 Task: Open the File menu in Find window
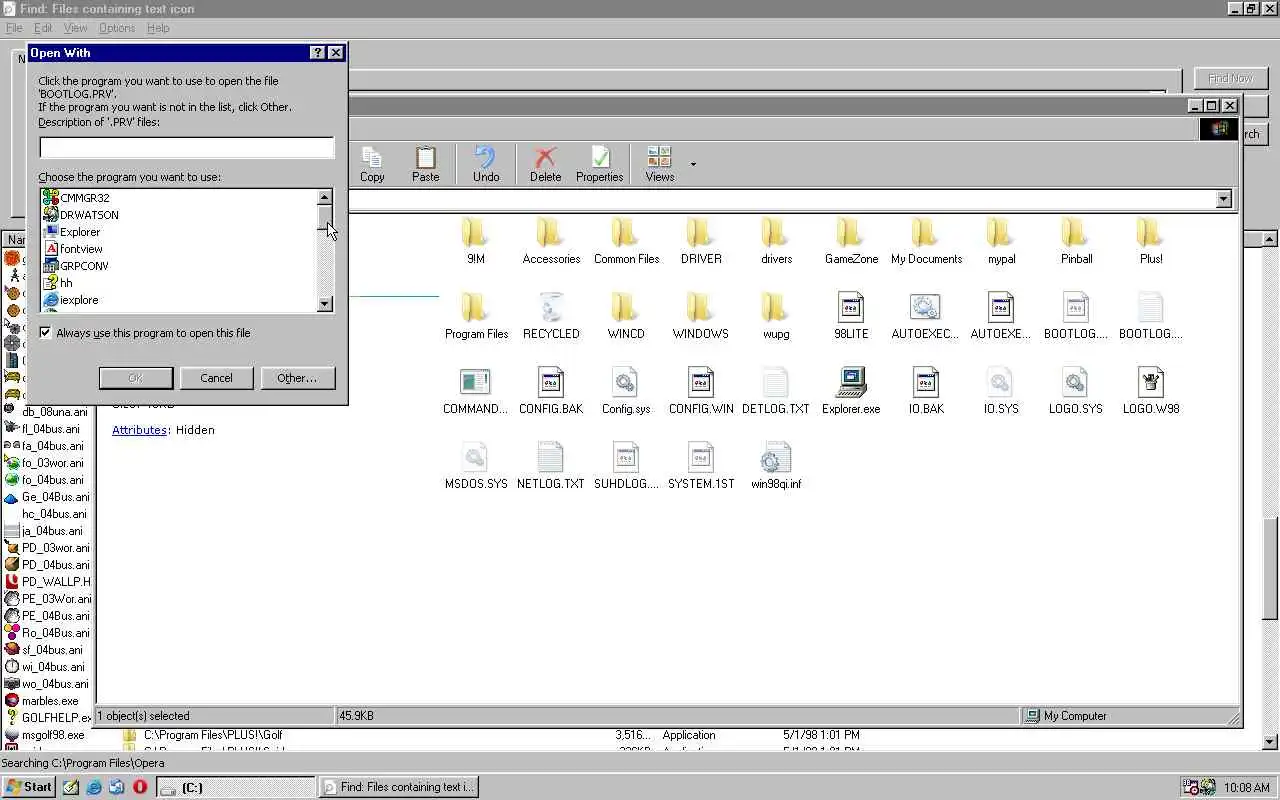pyautogui.click(x=14, y=28)
